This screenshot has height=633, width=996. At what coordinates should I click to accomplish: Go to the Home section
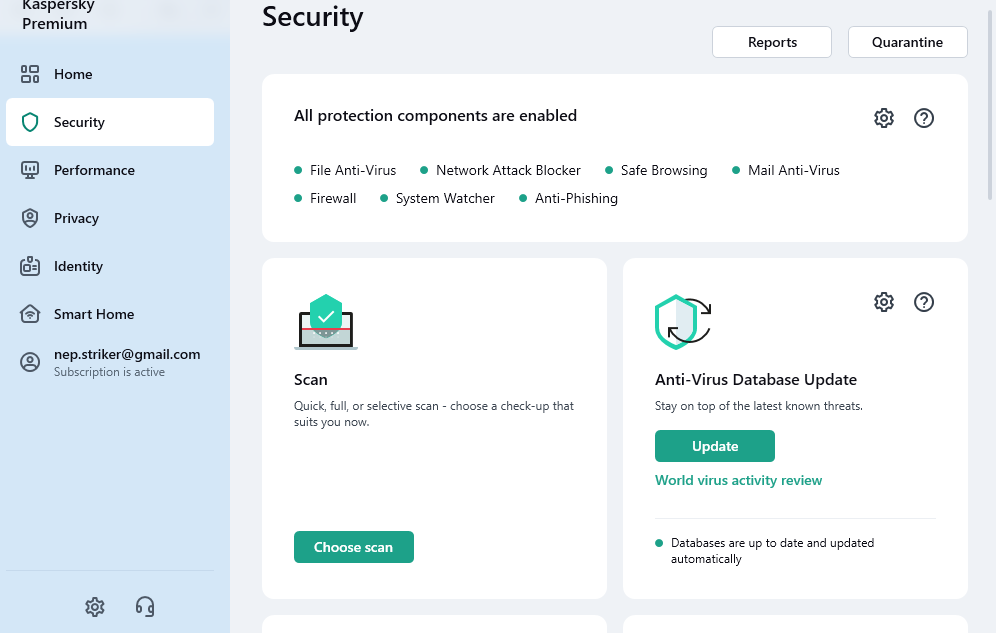point(73,74)
